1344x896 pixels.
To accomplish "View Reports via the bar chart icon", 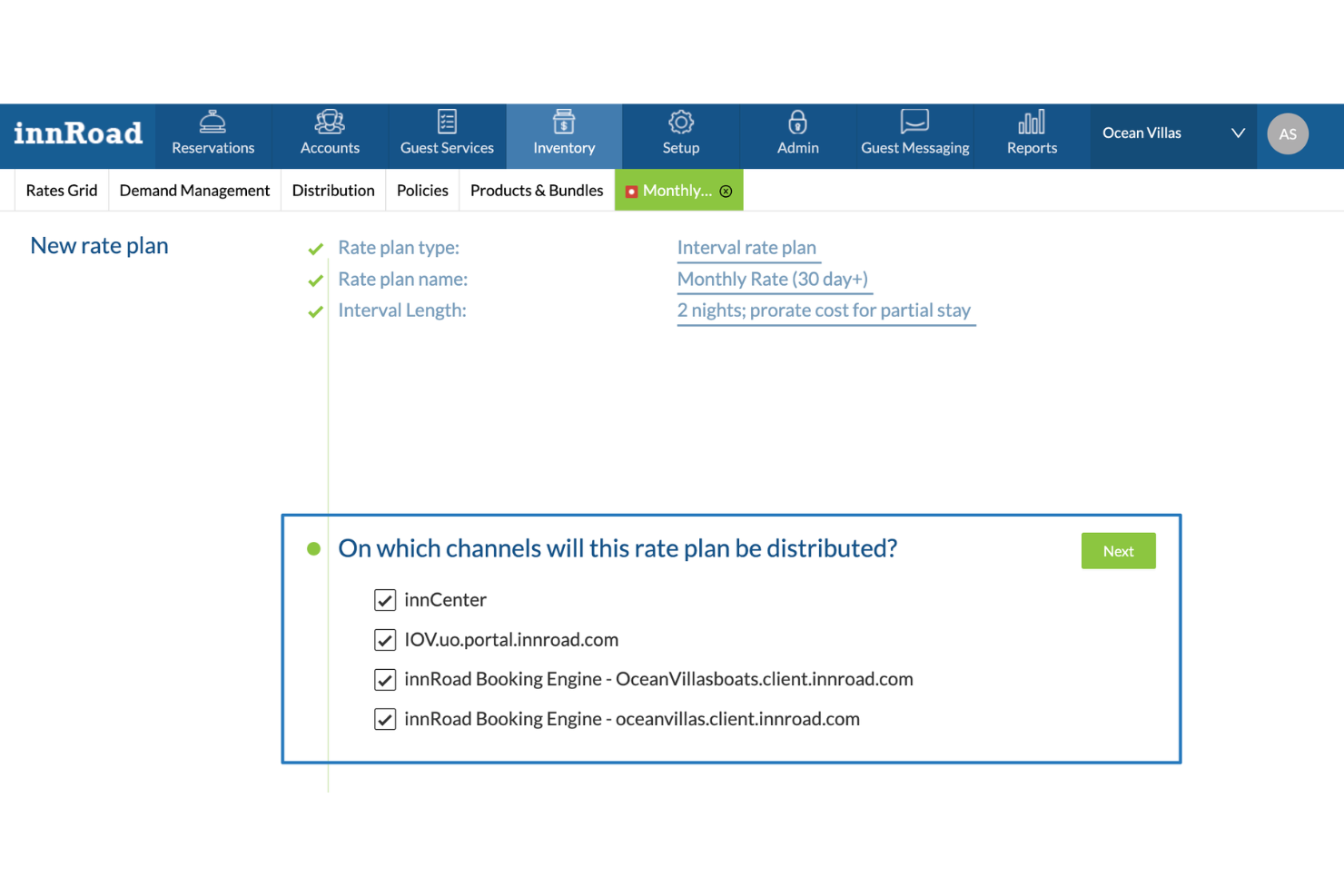I will pos(1031,121).
